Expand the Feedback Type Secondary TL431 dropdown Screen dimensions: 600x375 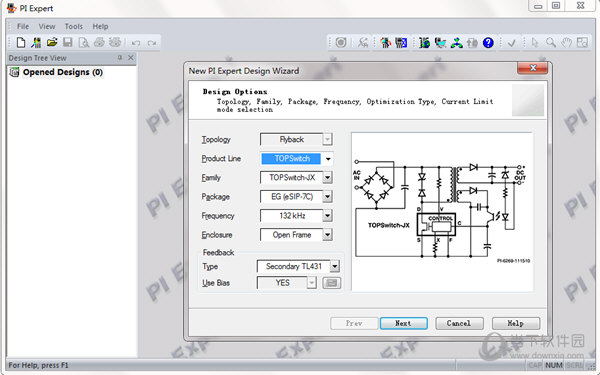(x=335, y=266)
